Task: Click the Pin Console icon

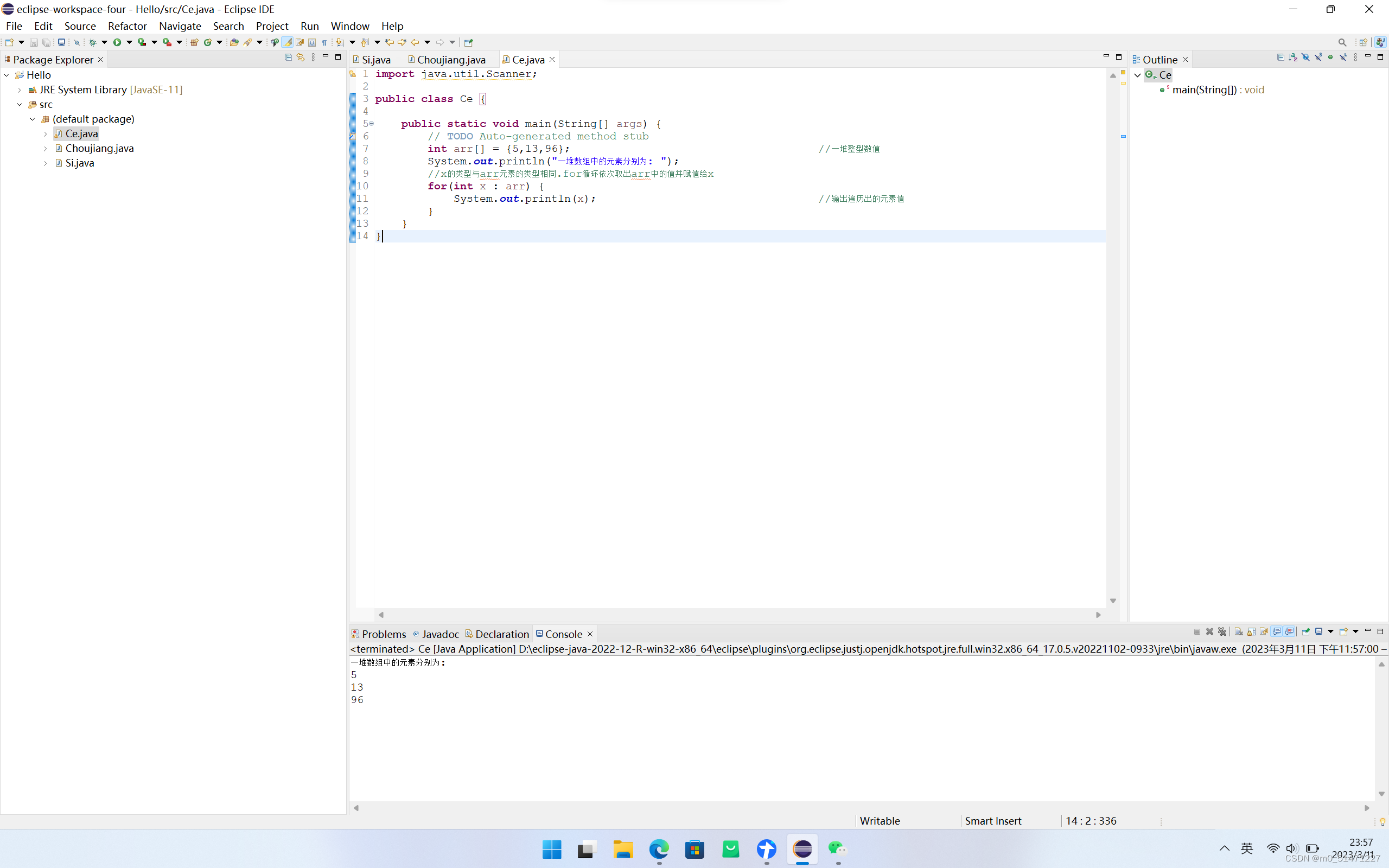Action: coord(1306,631)
